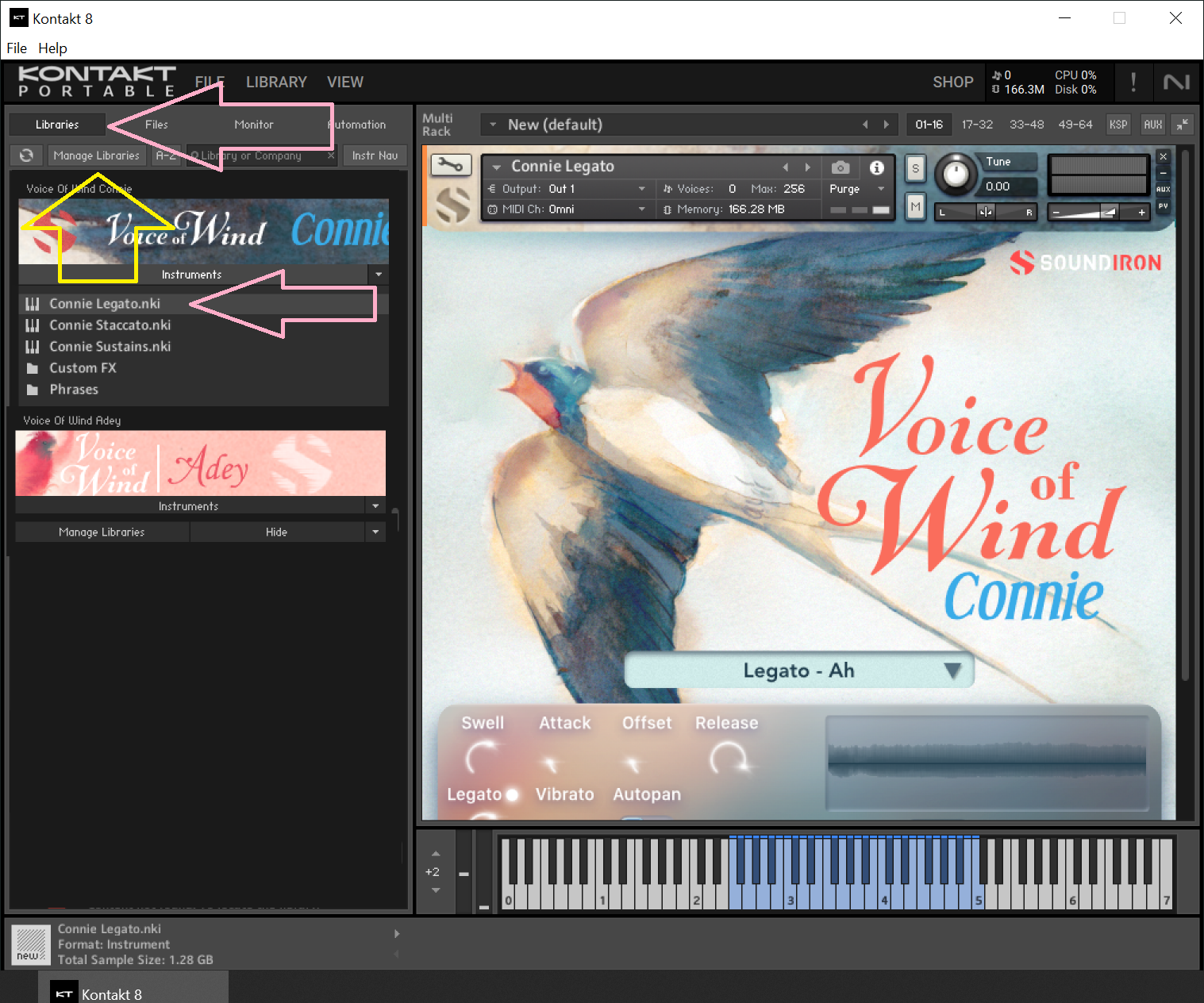Open the LIBRARY menu in Kontakt header
Image resolution: width=1204 pixels, height=1003 pixels.
click(276, 82)
